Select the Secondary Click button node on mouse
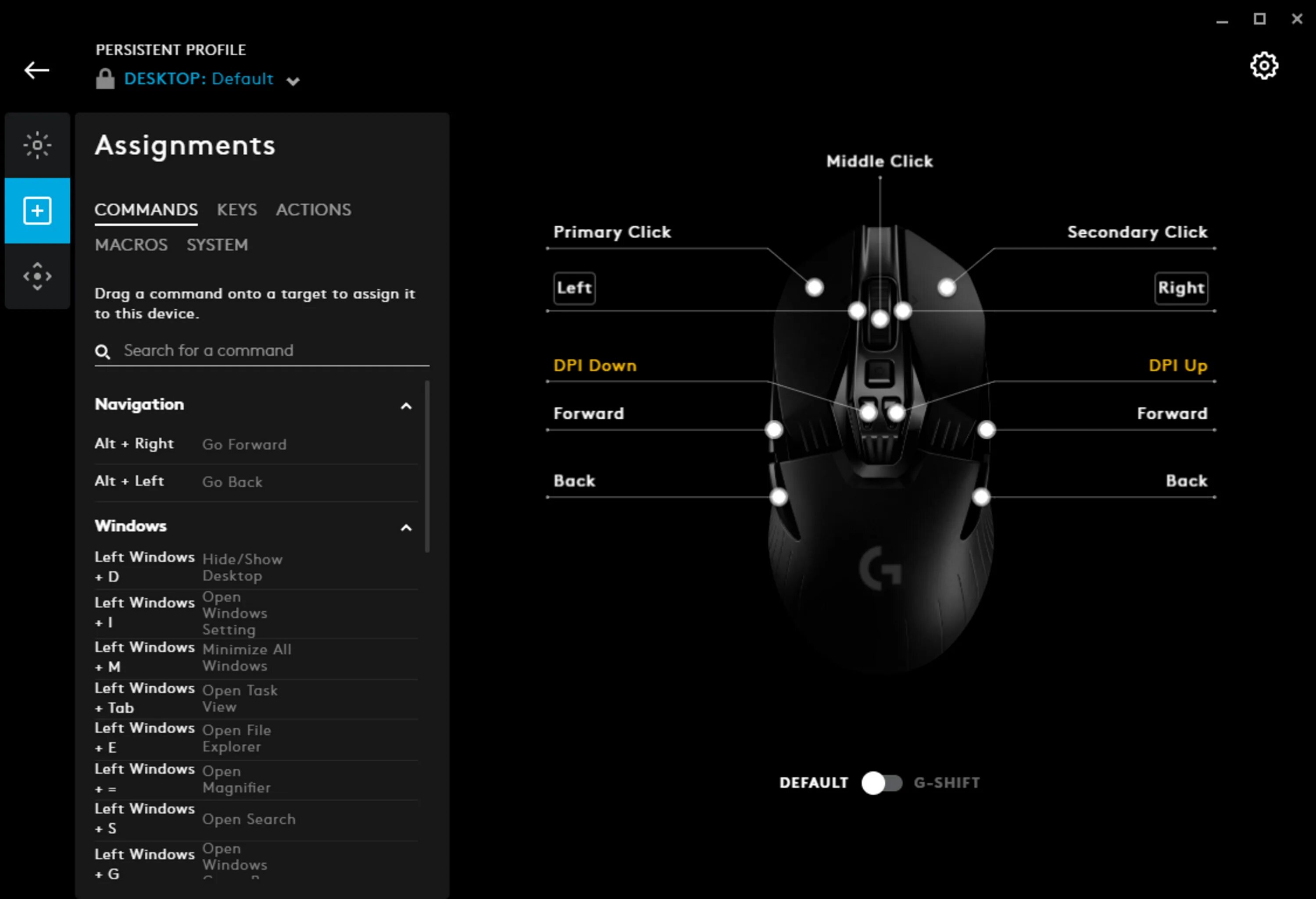Image resolution: width=1316 pixels, height=899 pixels. pyautogui.click(x=947, y=288)
